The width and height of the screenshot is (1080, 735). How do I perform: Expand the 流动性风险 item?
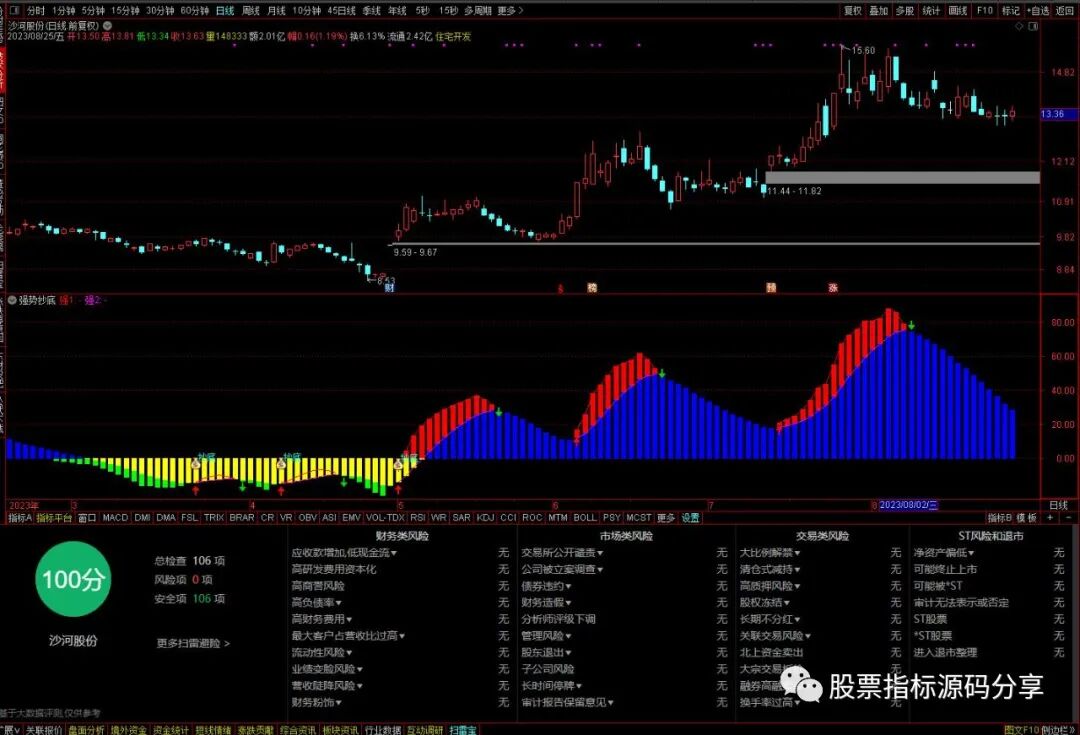coord(322,652)
